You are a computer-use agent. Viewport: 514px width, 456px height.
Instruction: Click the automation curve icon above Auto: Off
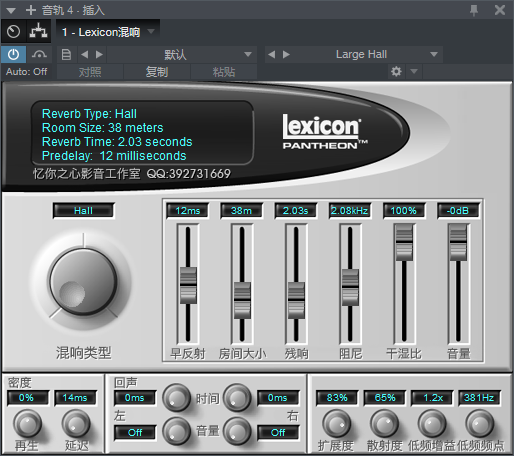(x=39, y=54)
